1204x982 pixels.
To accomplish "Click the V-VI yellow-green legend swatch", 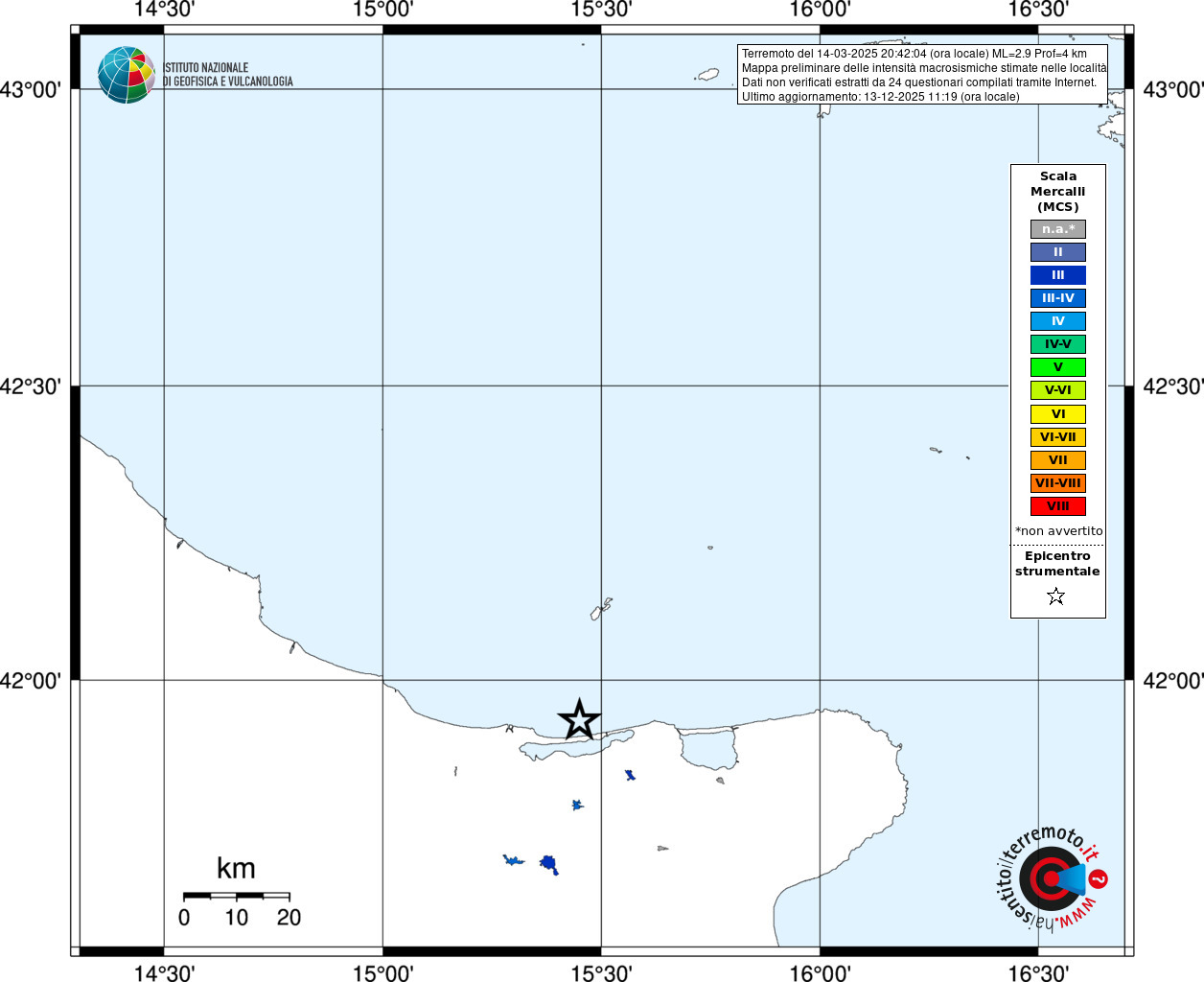I will [1058, 390].
